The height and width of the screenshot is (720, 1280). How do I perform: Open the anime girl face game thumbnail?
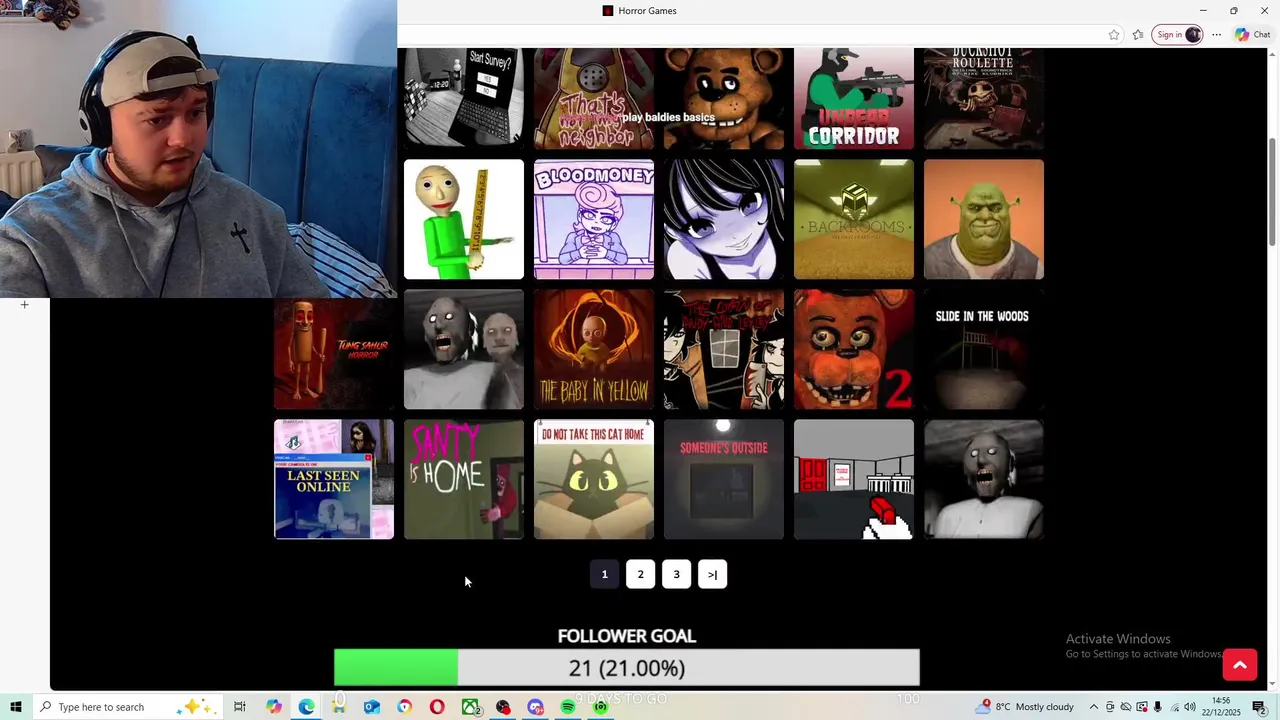[x=724, y=219]
